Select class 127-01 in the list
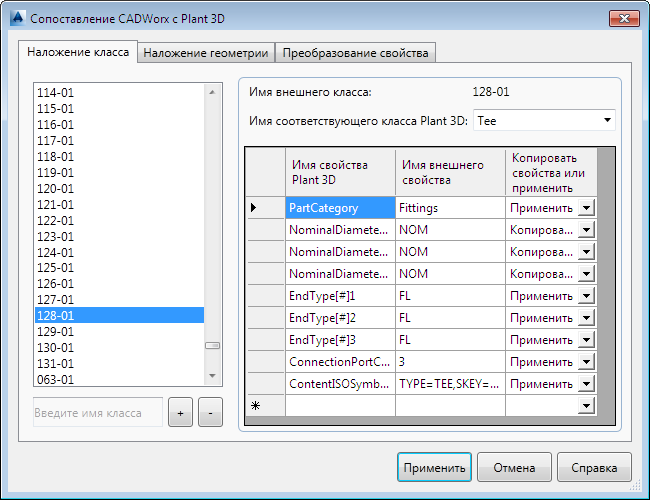 tap(119, 299)
